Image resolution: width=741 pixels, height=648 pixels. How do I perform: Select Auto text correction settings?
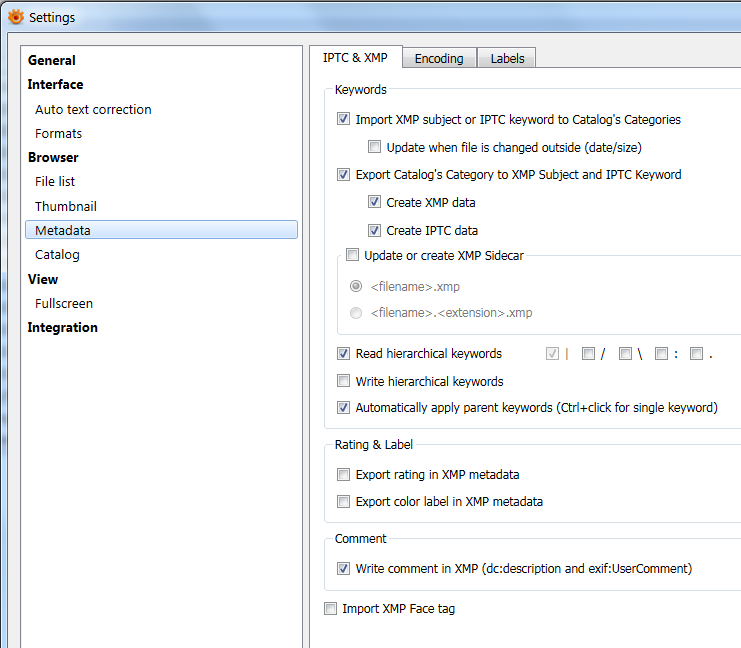(93, 110)
